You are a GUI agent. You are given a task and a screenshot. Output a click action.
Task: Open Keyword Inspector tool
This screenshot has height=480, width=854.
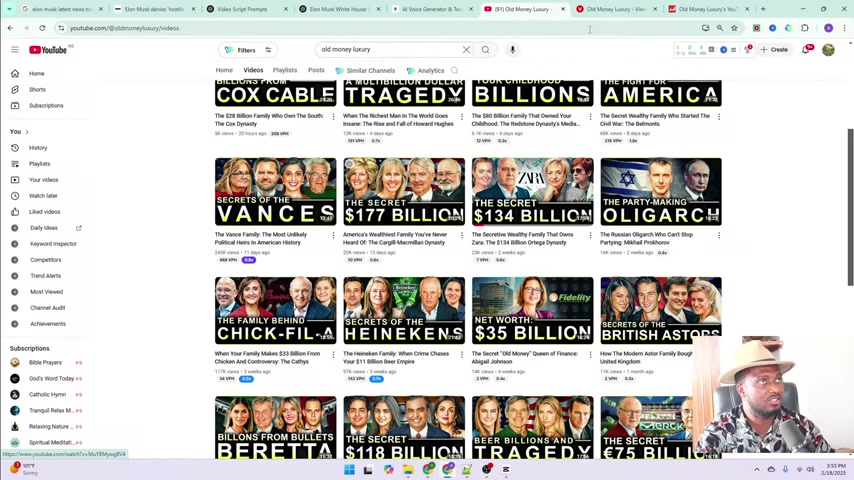coord(53,244)
